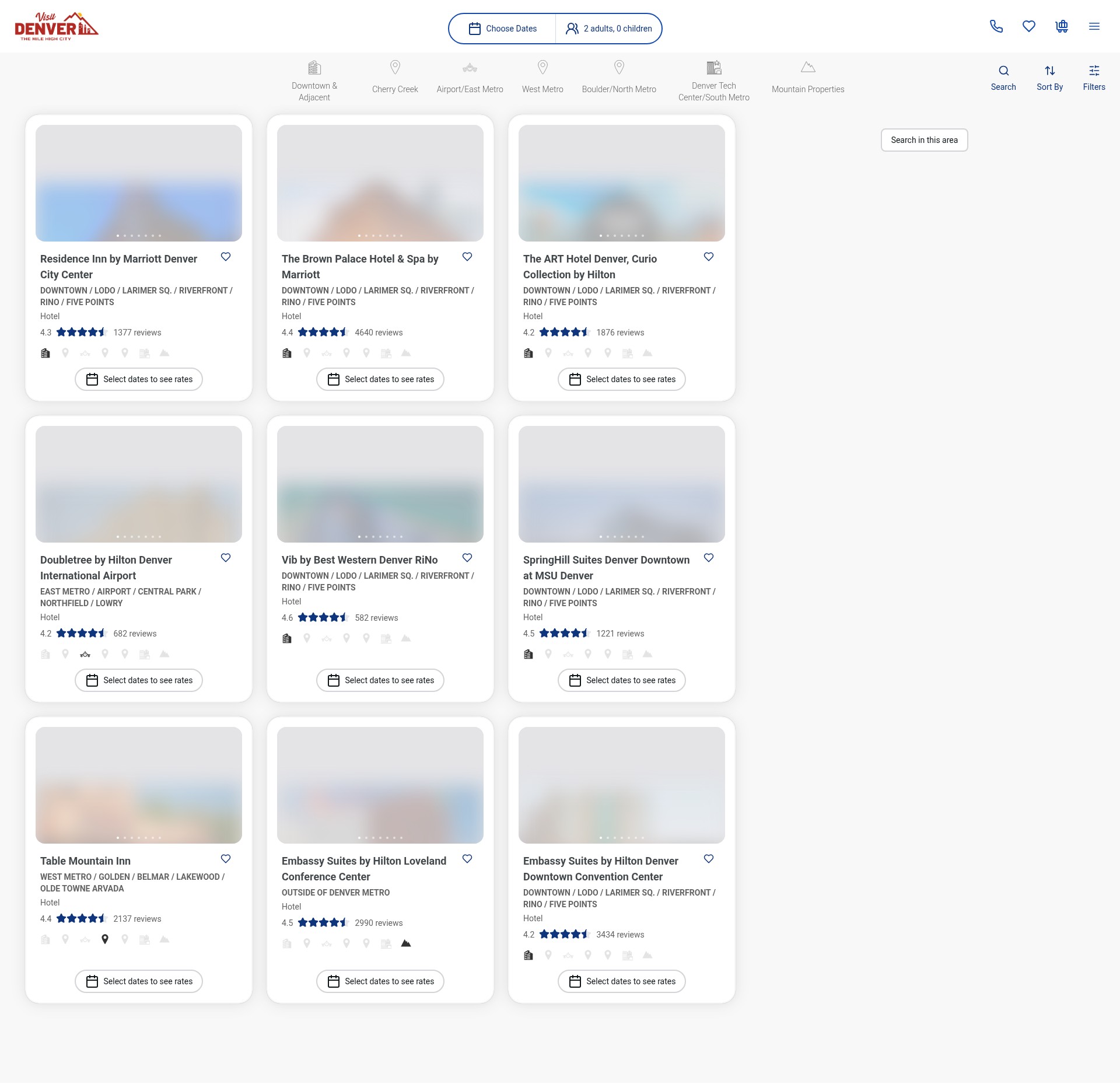
Task: Select Denver Tech Center/South Metro tab
Action: tap(714, 81)
